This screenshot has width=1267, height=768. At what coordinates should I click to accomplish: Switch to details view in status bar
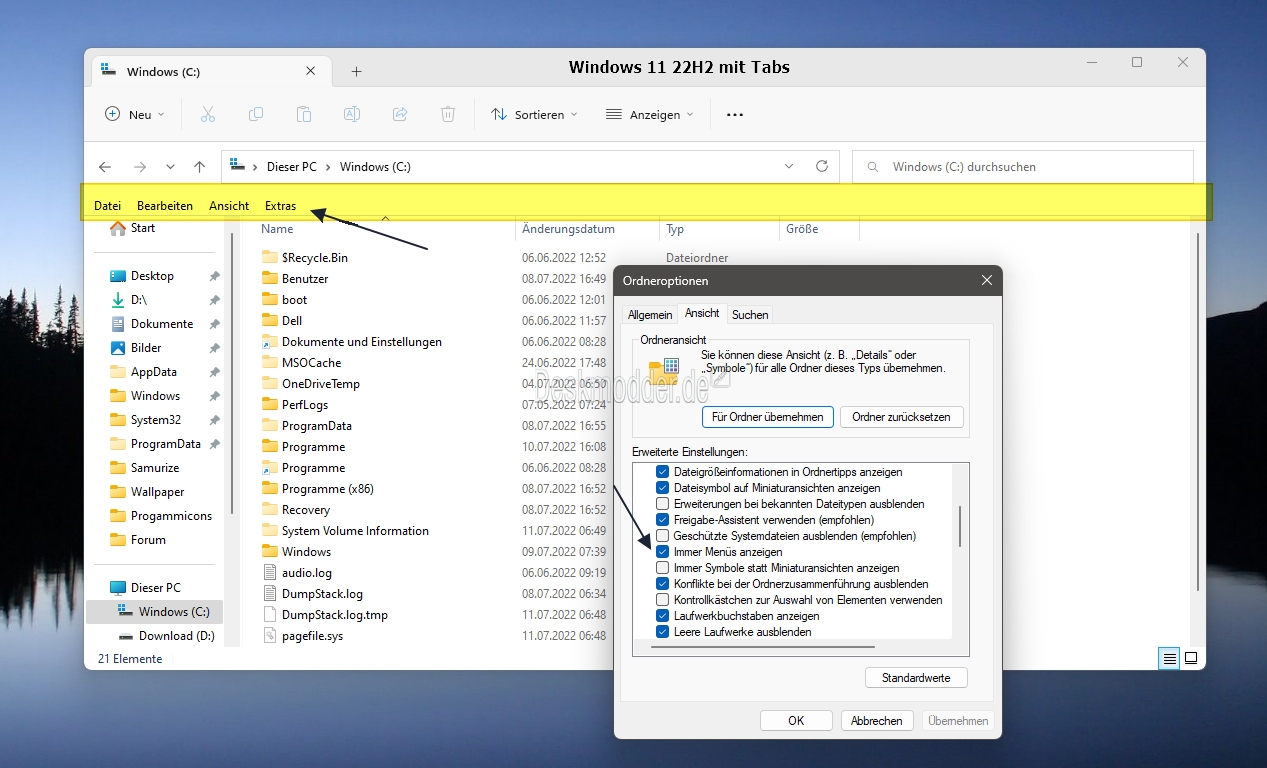pos(1169,658)
